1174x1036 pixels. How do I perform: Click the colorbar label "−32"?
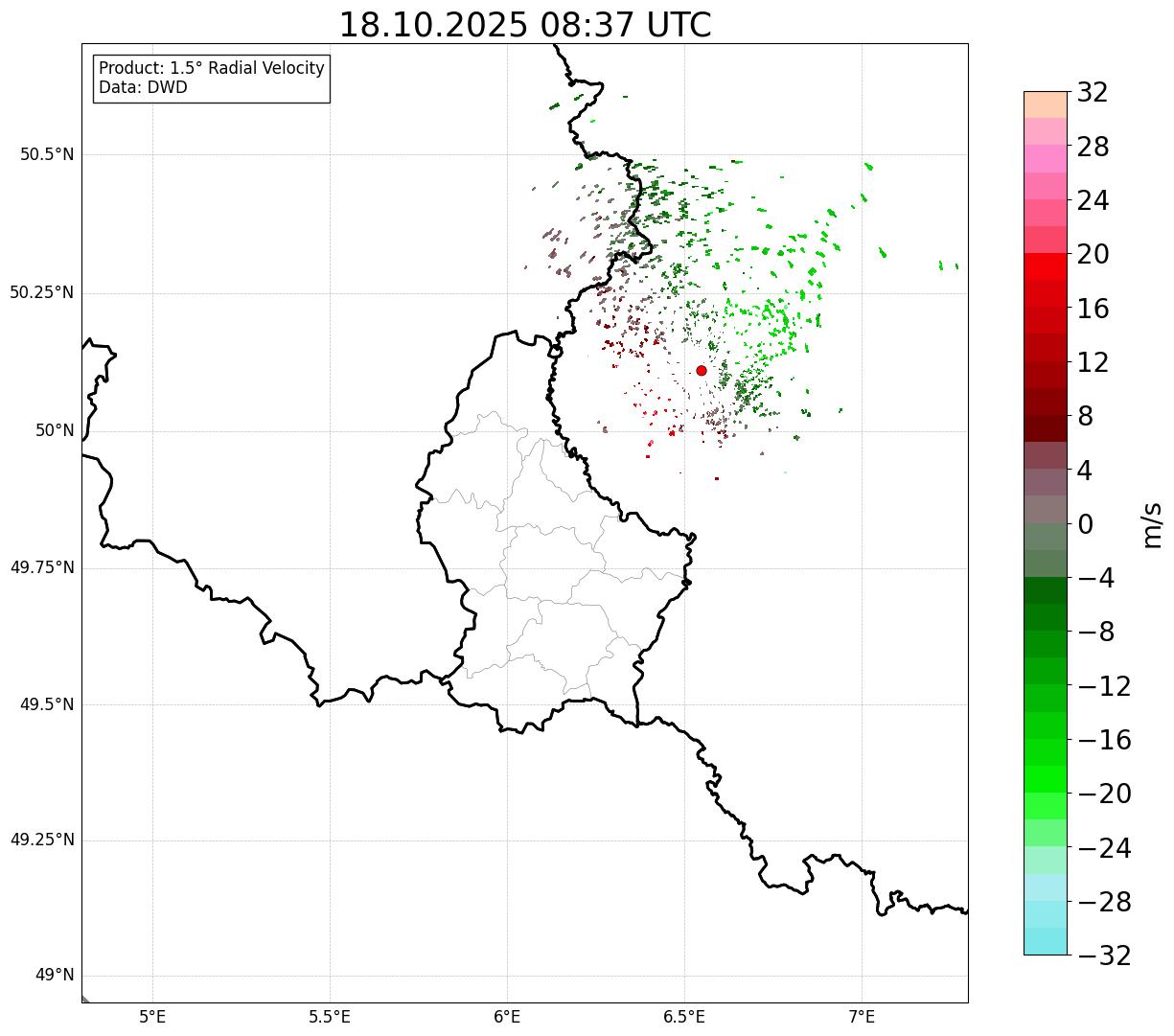click(x=1104, y=955)
